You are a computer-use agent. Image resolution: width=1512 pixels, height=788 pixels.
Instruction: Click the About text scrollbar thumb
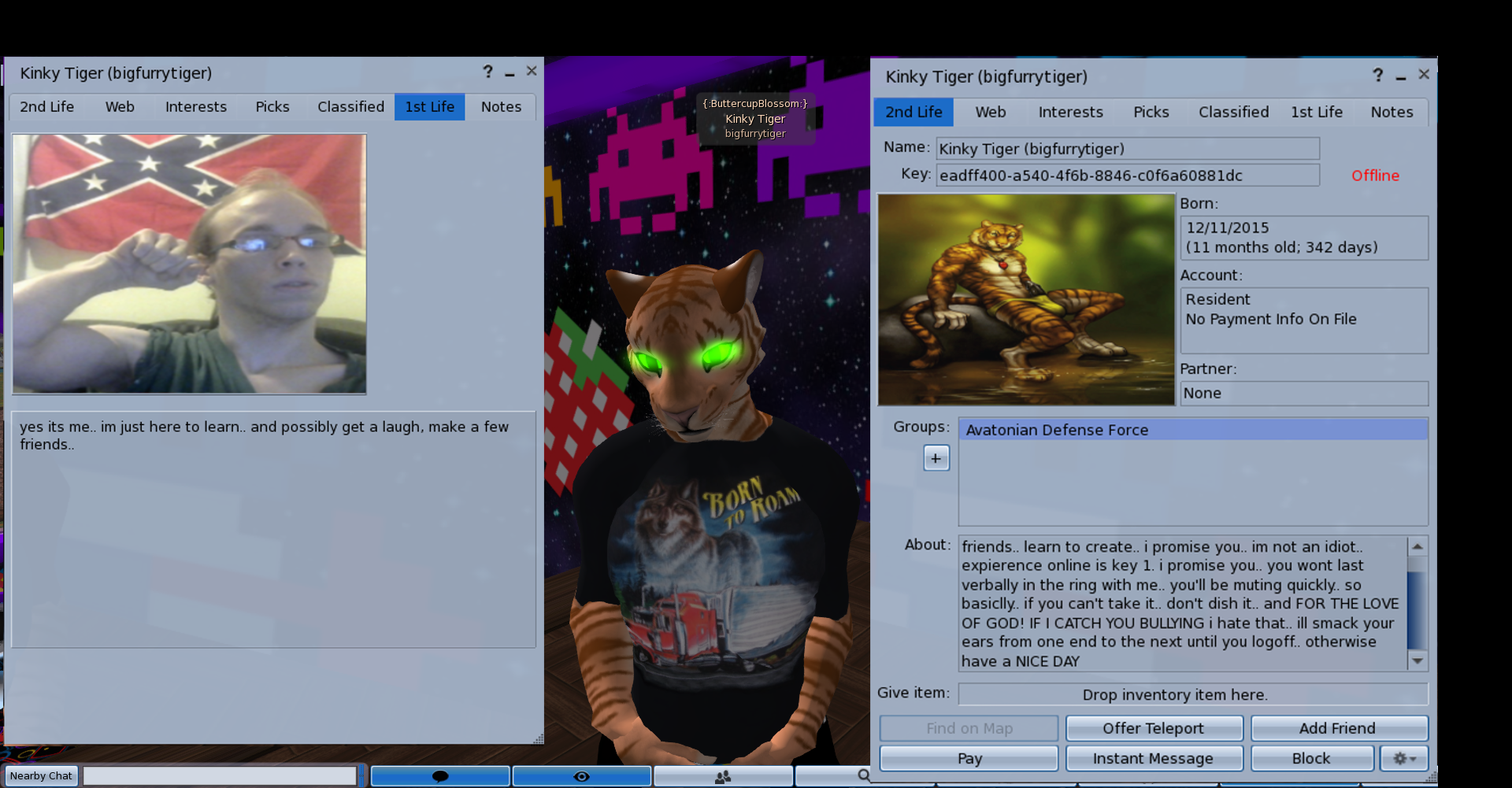1417,610
